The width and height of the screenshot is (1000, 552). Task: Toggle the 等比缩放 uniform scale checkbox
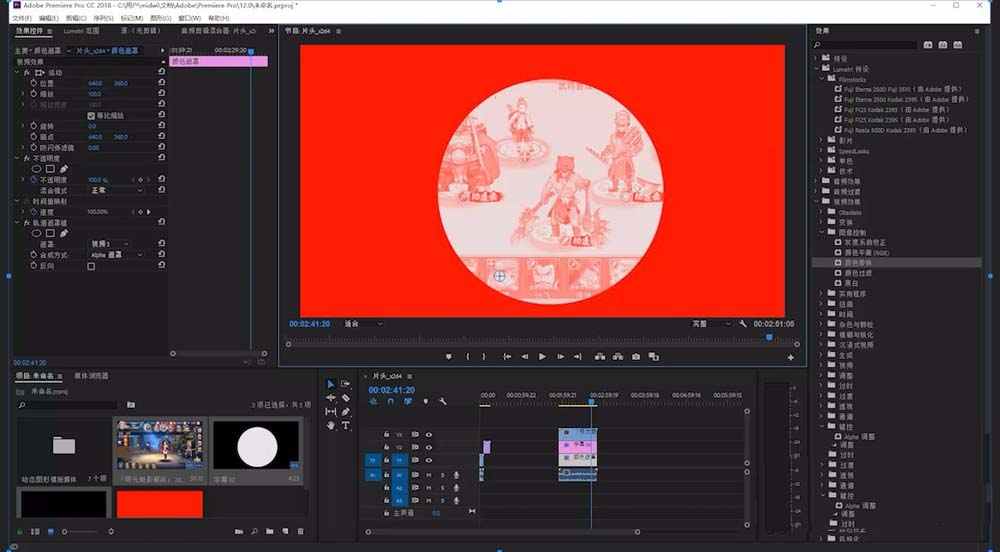[x=91, y=116]
